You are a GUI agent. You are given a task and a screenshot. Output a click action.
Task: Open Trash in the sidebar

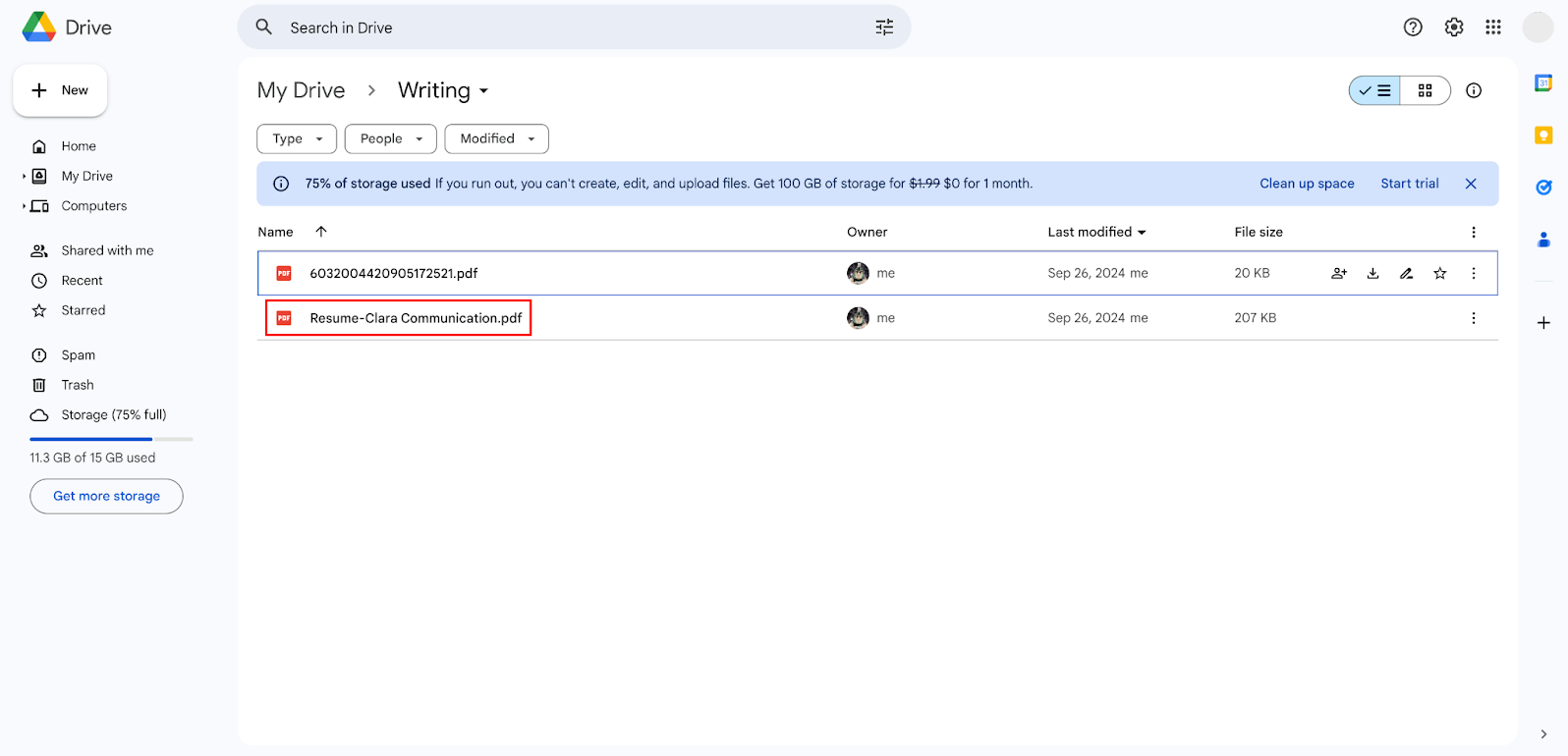[x=78, y=385]
